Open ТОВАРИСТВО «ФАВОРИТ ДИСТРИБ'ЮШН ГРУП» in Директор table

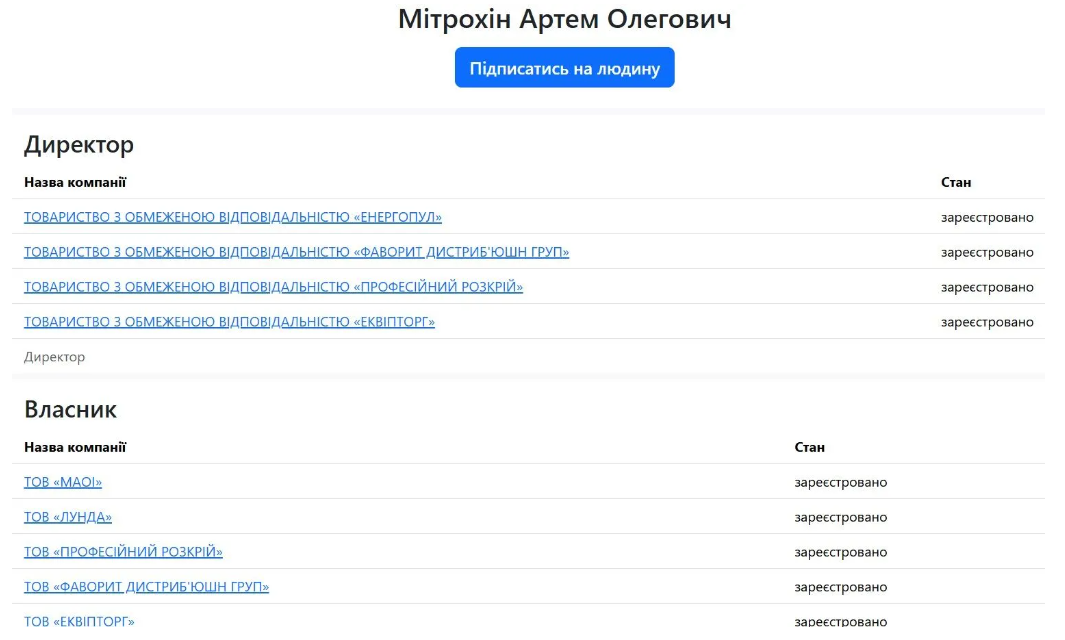coord(296,252)
